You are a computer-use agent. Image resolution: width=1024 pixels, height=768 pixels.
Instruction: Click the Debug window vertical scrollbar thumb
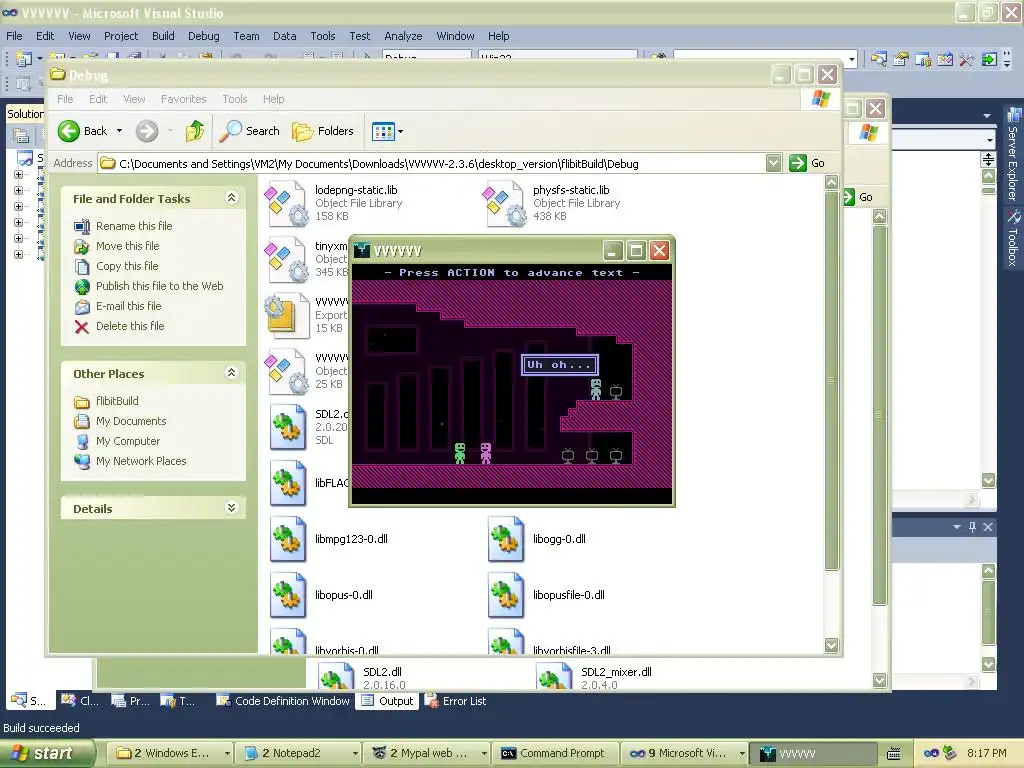831,381
